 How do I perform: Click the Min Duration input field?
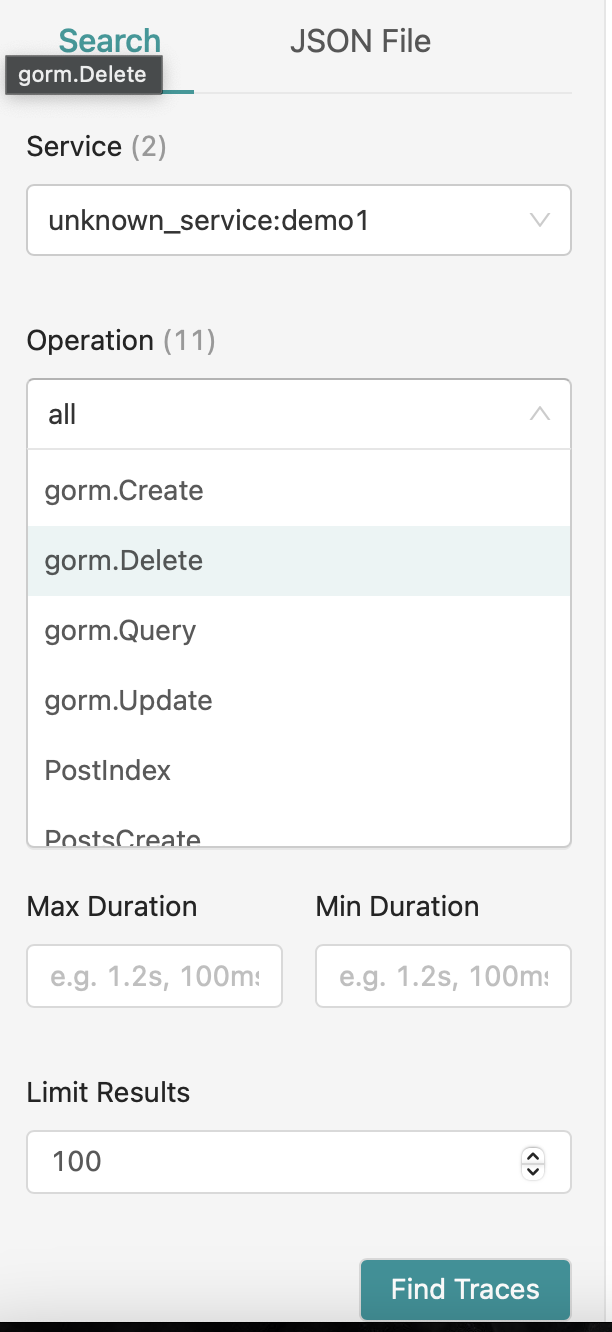pos(443,976)
